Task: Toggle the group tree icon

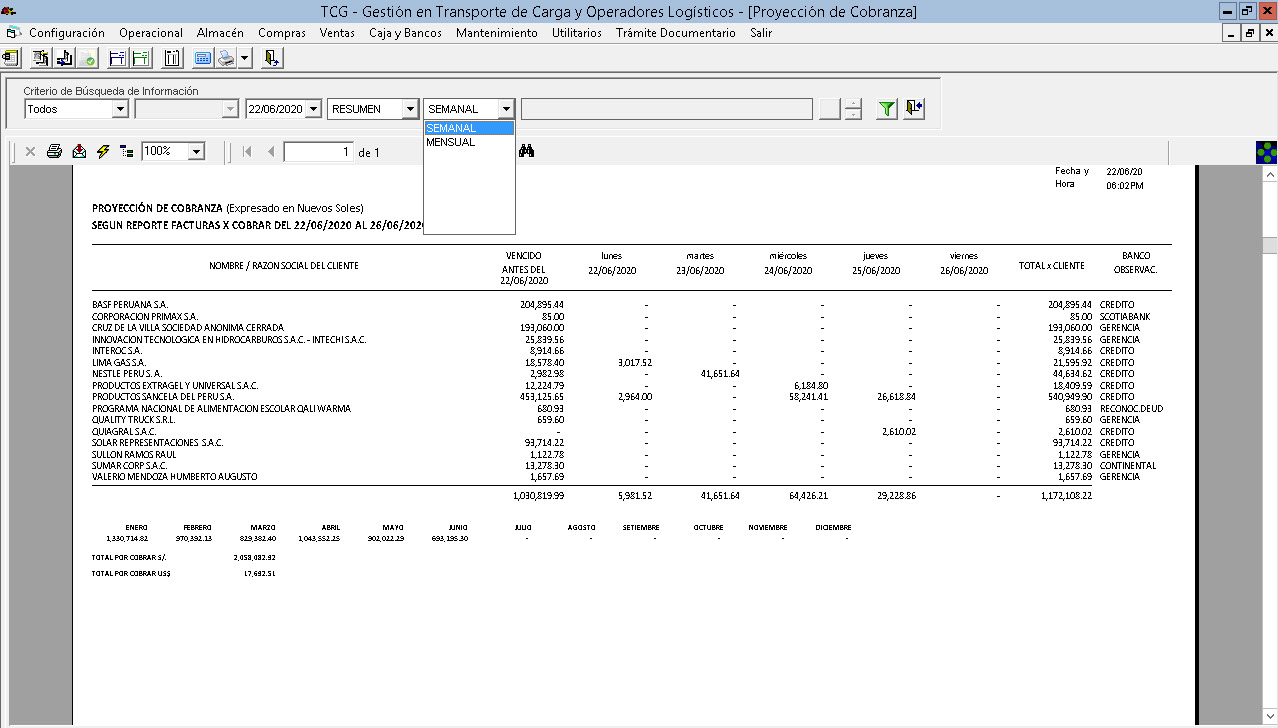Action: pos(126,151)
